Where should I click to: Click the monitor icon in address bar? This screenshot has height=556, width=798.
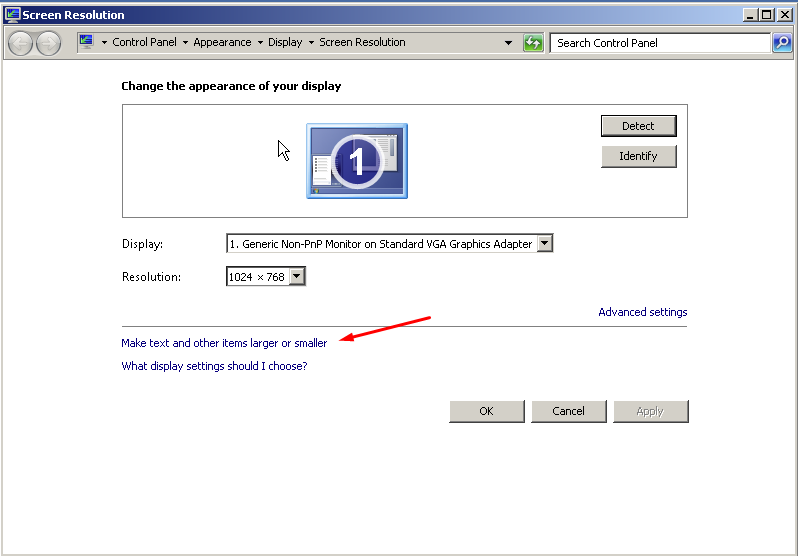tap(87, 42)
